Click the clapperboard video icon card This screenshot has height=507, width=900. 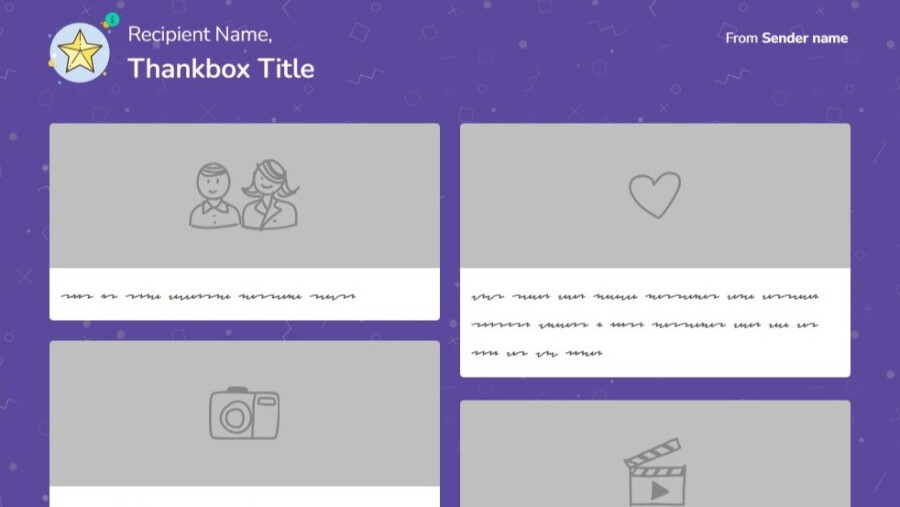[x=655, y=454]
